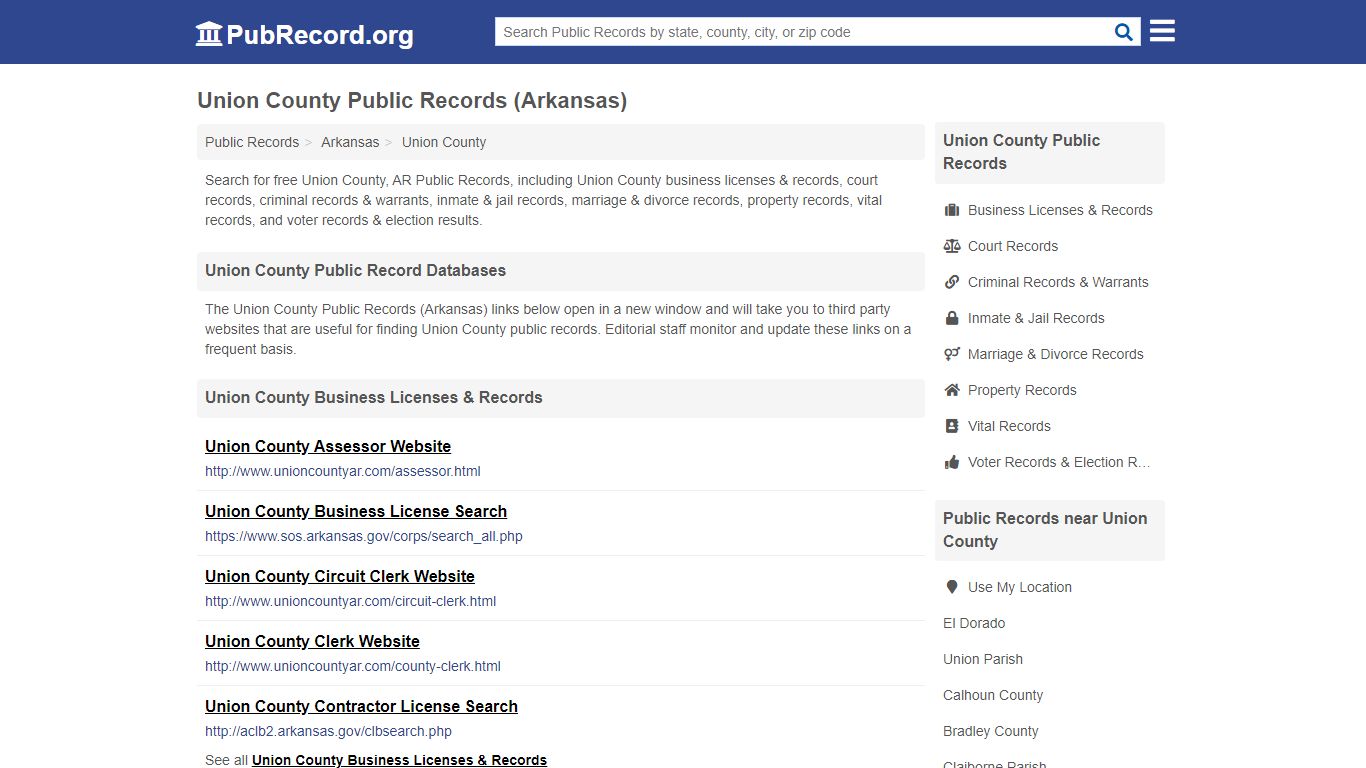Select Criminal Records & Warrants in sidebar
The image size is (1366, 768).
point(1058,282)
